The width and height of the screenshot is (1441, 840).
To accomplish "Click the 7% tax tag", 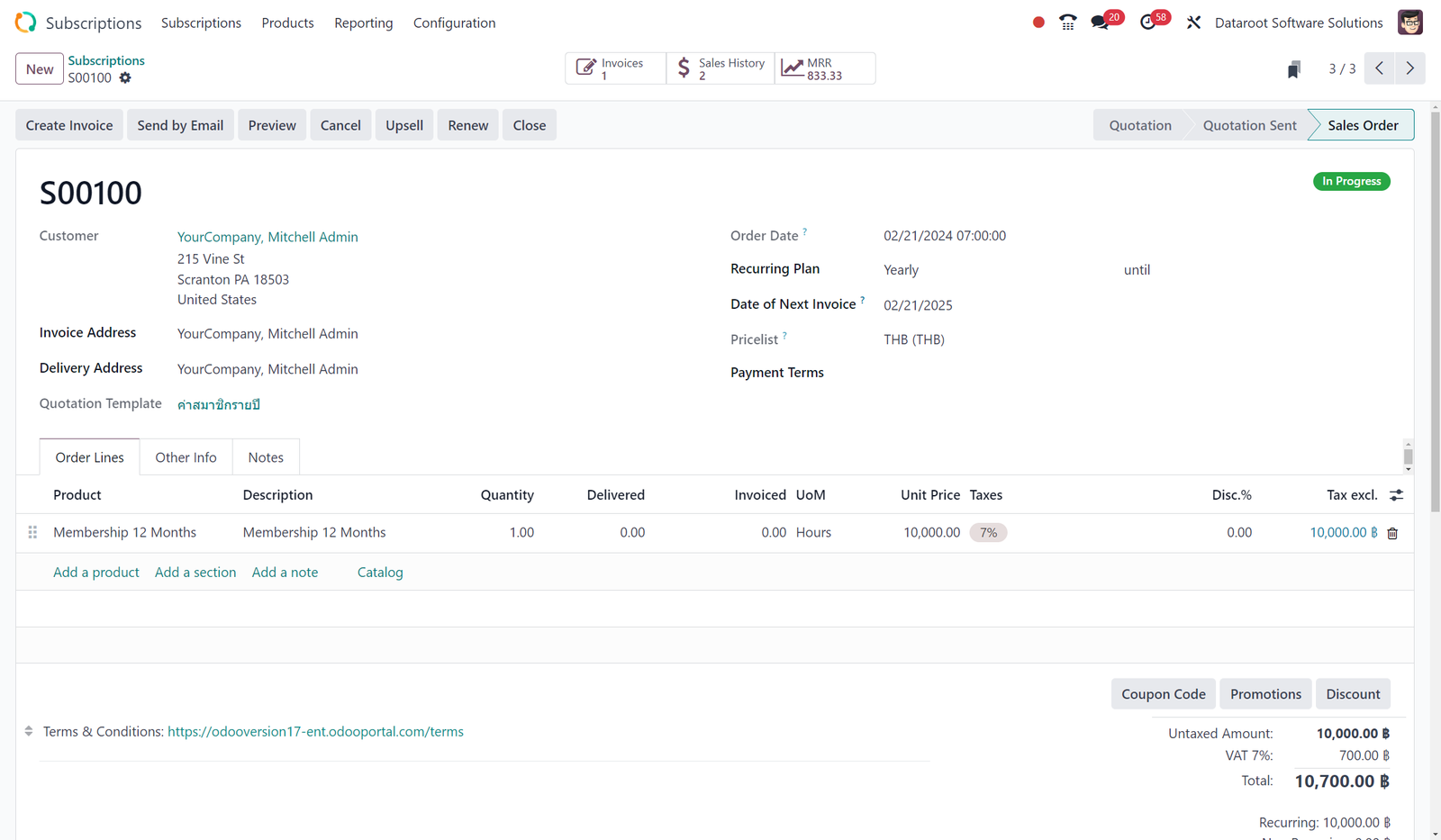I will point(989,533).
